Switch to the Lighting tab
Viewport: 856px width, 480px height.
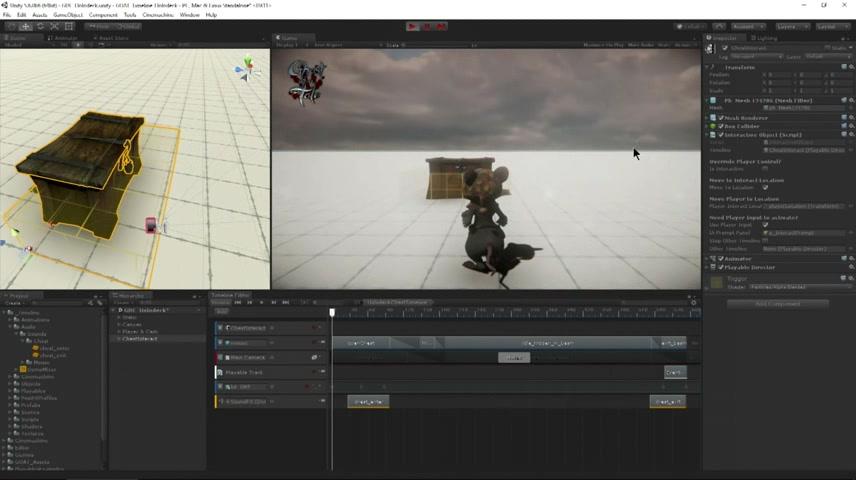764,38
